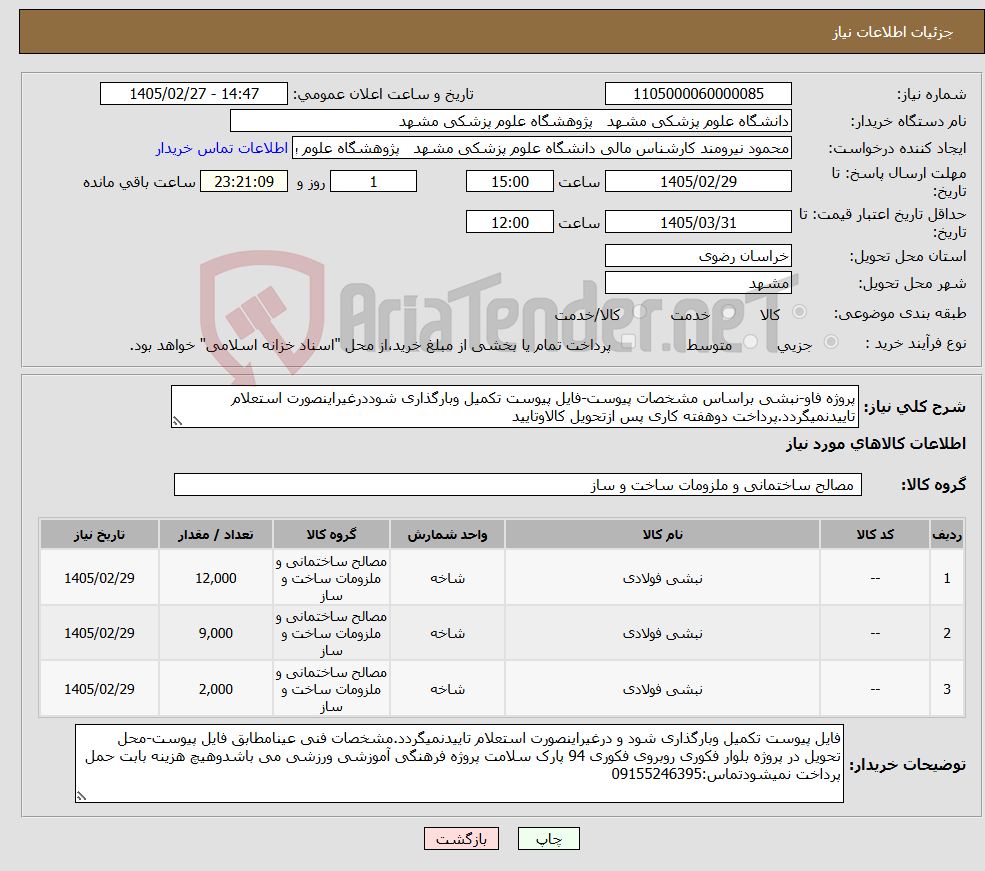
Task: Click the announcement date field 1405/02/27 - 14:47
Action: (193, 94)
